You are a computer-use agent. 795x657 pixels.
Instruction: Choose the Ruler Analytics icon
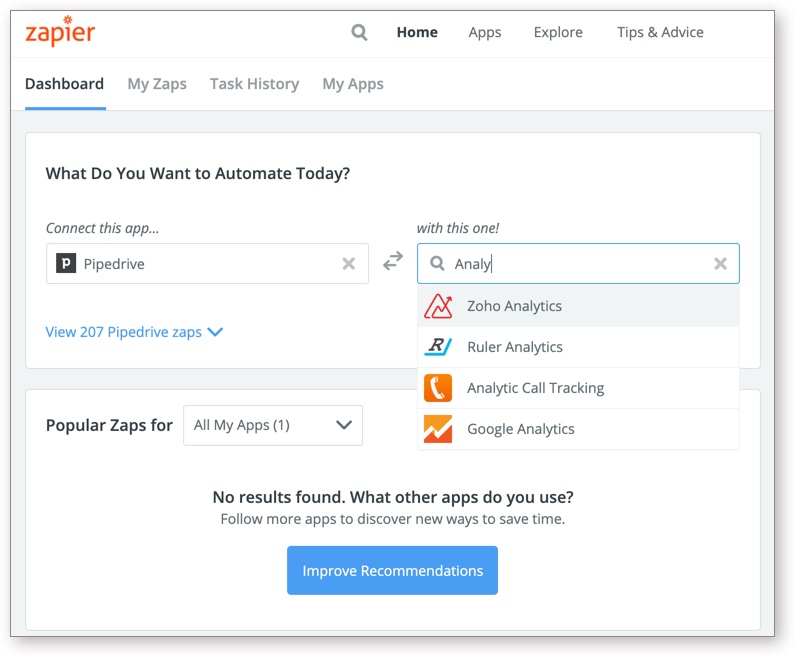(438, 347)
